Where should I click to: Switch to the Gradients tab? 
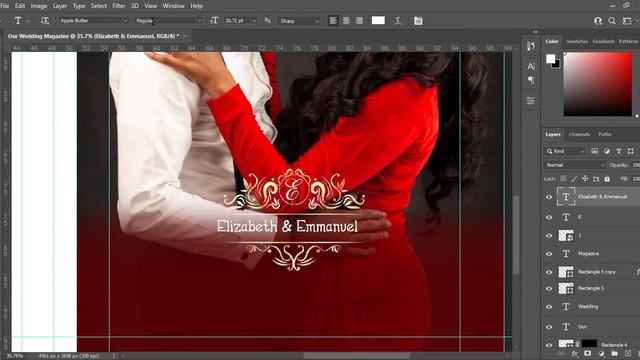coord(603,42)
